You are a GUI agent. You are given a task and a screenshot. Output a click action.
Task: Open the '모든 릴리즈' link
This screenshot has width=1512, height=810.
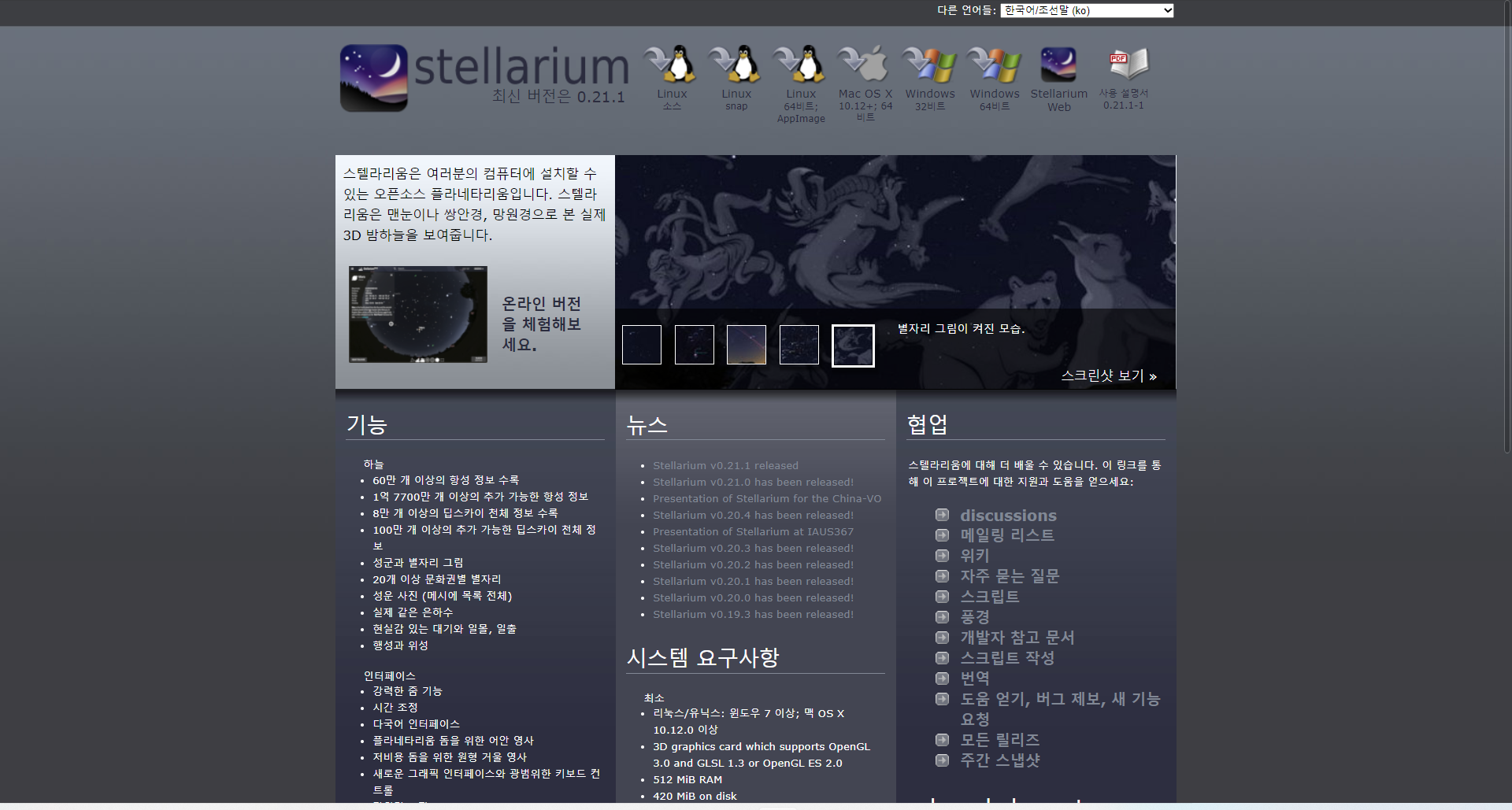1000,740
